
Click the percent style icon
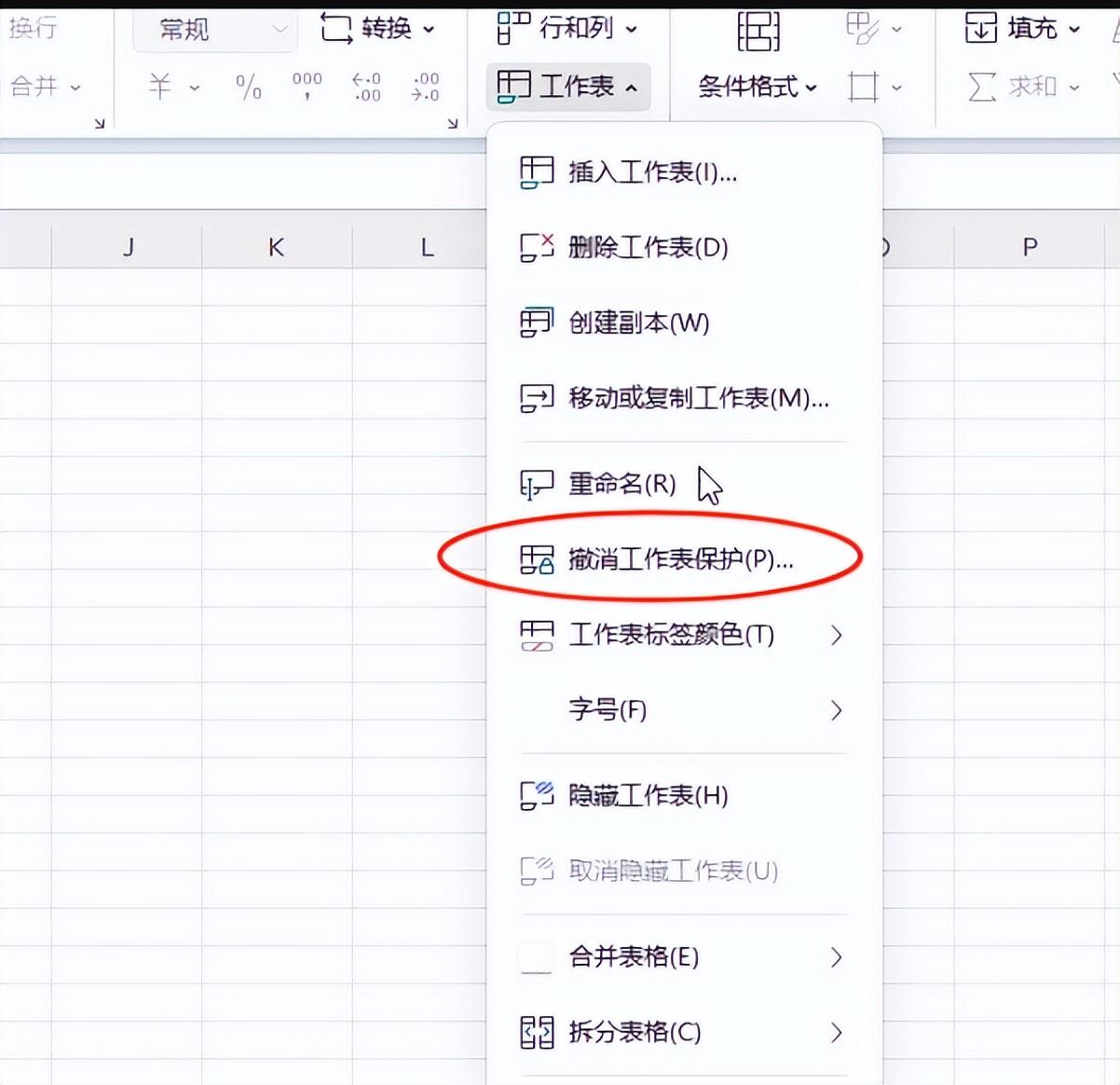pos(249,87)
